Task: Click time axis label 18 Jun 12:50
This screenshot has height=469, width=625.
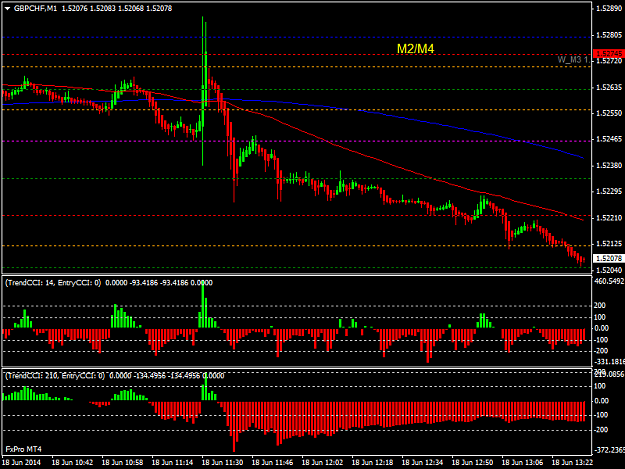Action: pyautogui.click(x=472, y=463)
